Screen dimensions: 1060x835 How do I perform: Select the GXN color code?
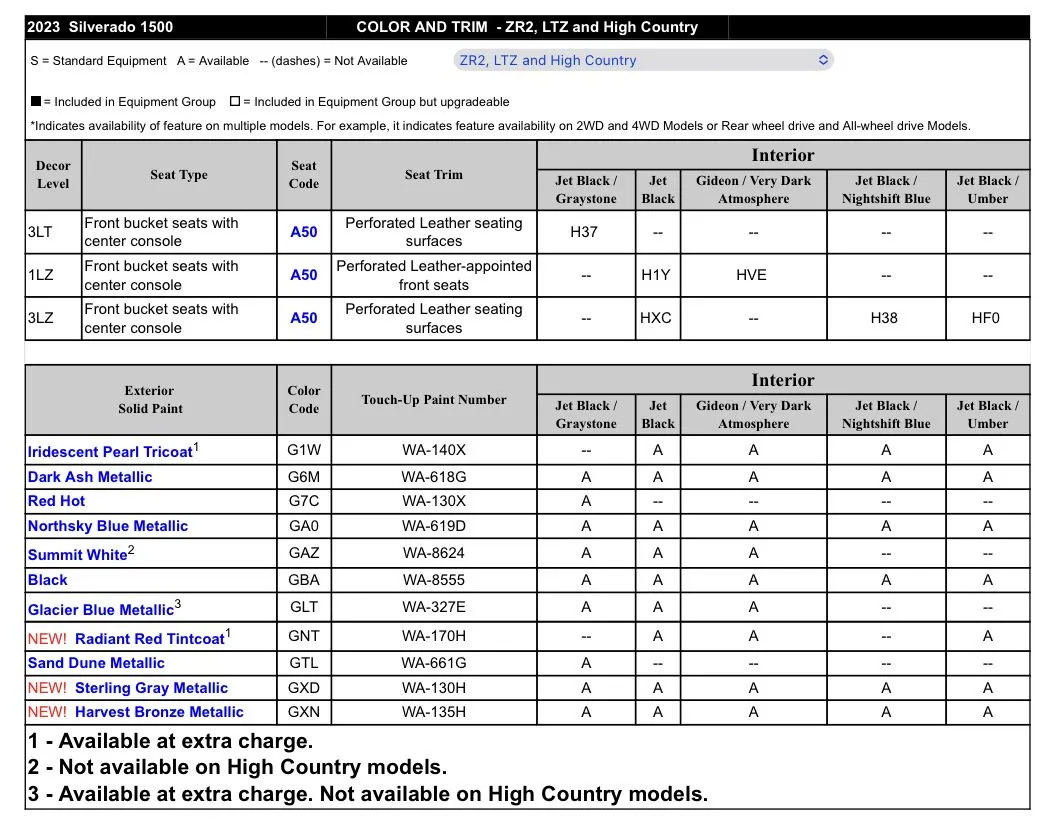(x=304, y=712)
